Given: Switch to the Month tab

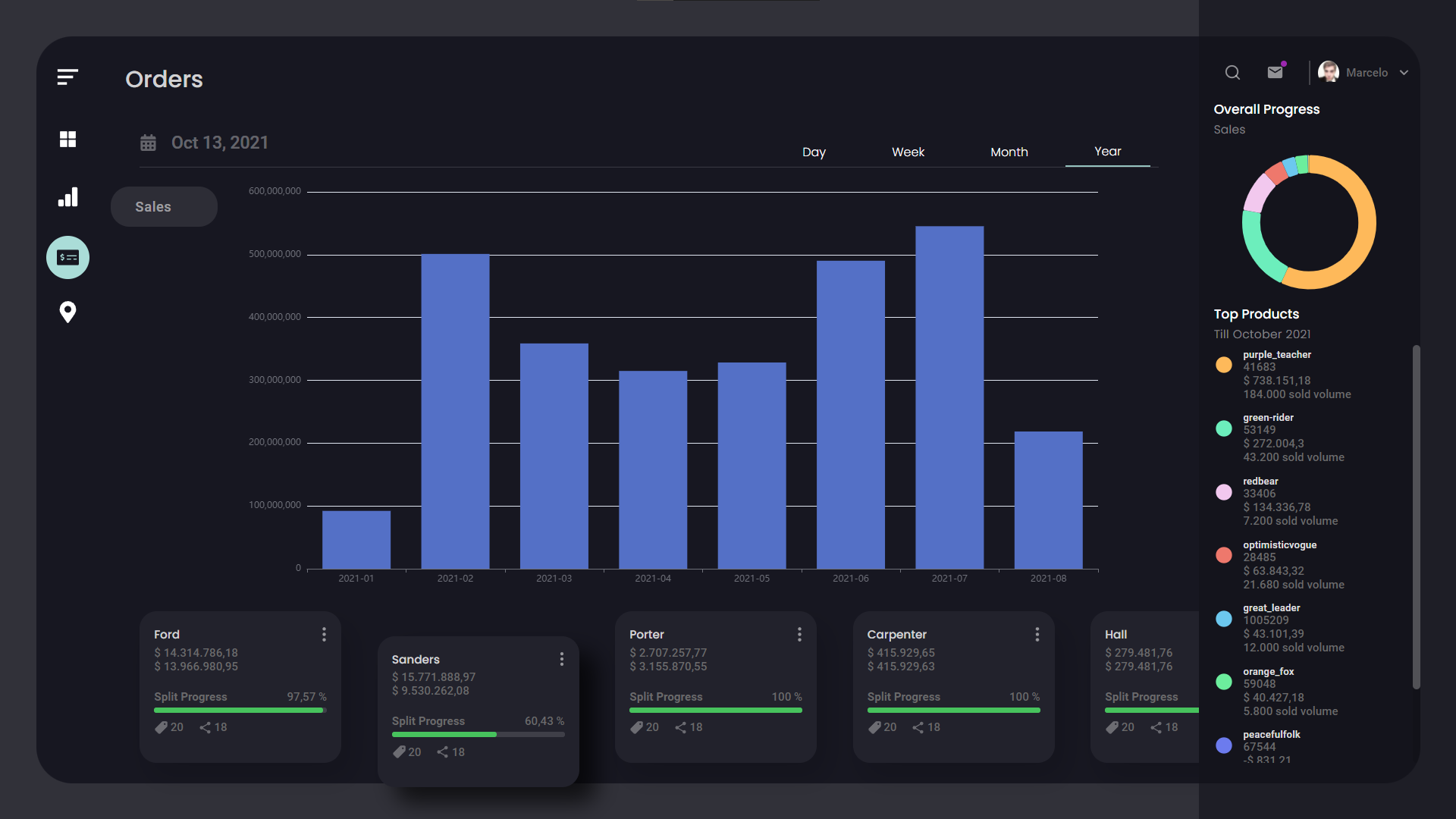Looking at the screenshot, I should click(x=1009, y=152).
